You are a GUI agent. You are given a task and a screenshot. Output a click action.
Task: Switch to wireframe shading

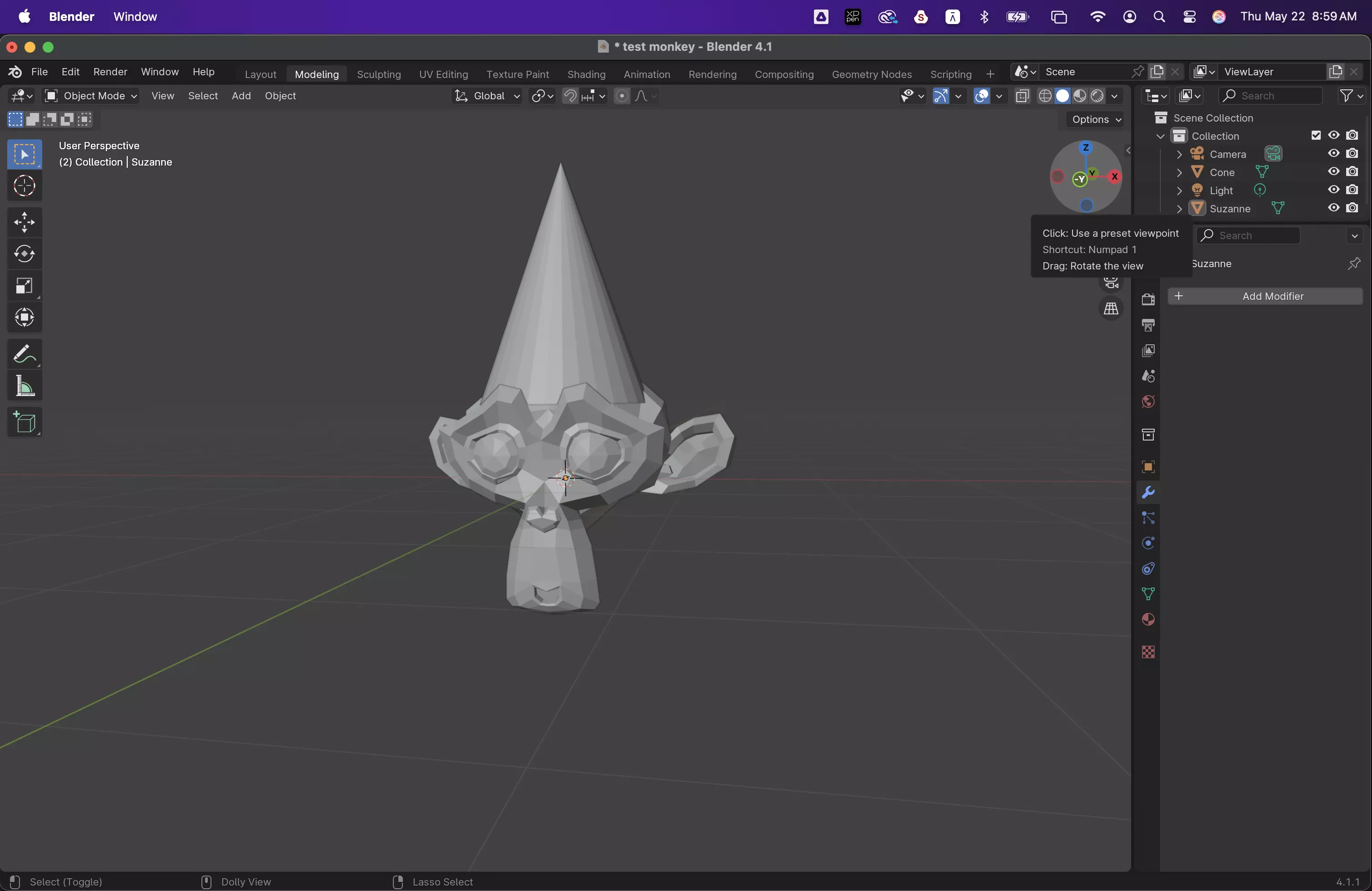pyautogui.click(x=1044, y=96)
